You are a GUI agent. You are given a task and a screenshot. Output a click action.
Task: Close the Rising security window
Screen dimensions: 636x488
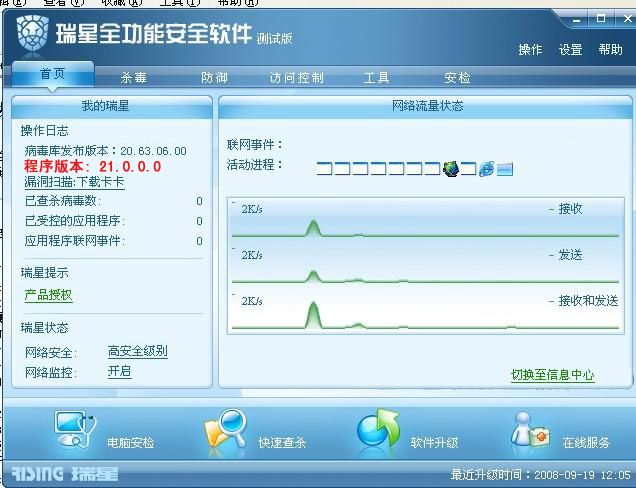[627, 19]
